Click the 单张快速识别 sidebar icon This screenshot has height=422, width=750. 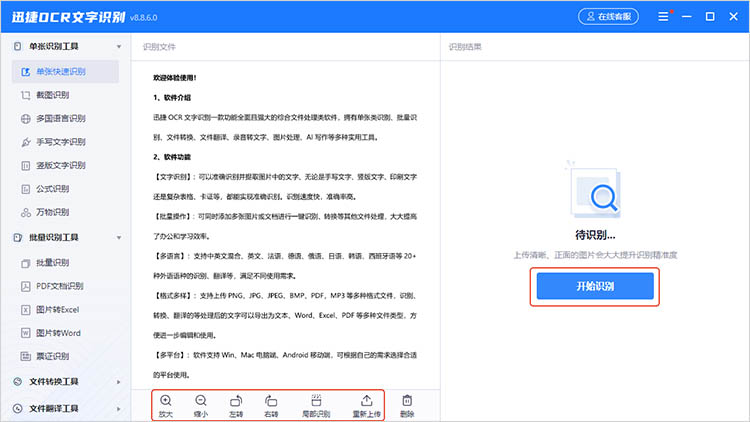click(x=26, y=72)
